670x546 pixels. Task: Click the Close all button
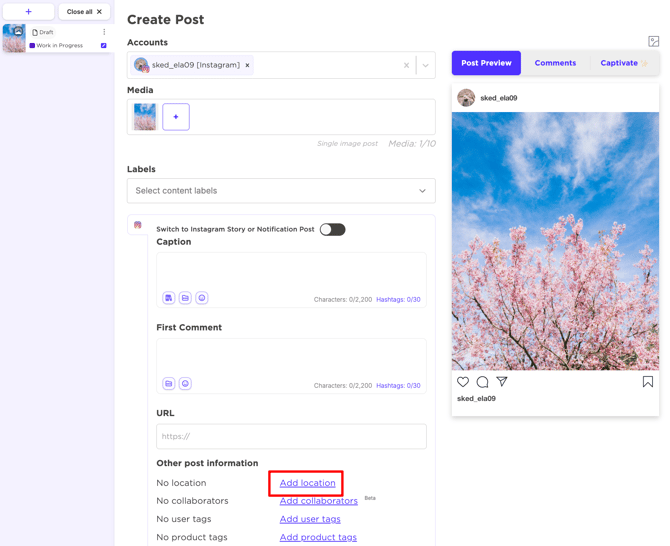point(84,12)
